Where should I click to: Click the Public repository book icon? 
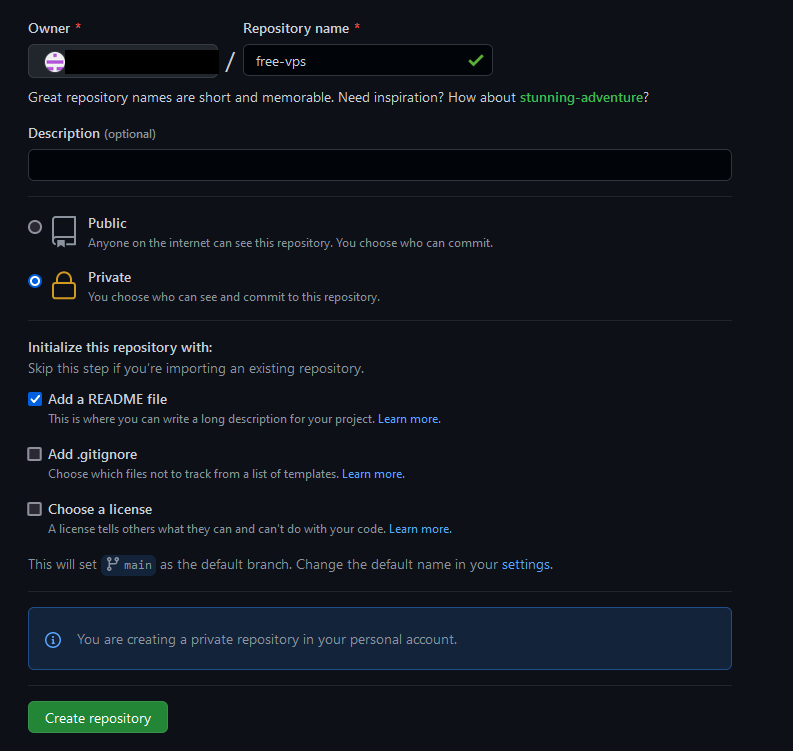coord(64,231)
